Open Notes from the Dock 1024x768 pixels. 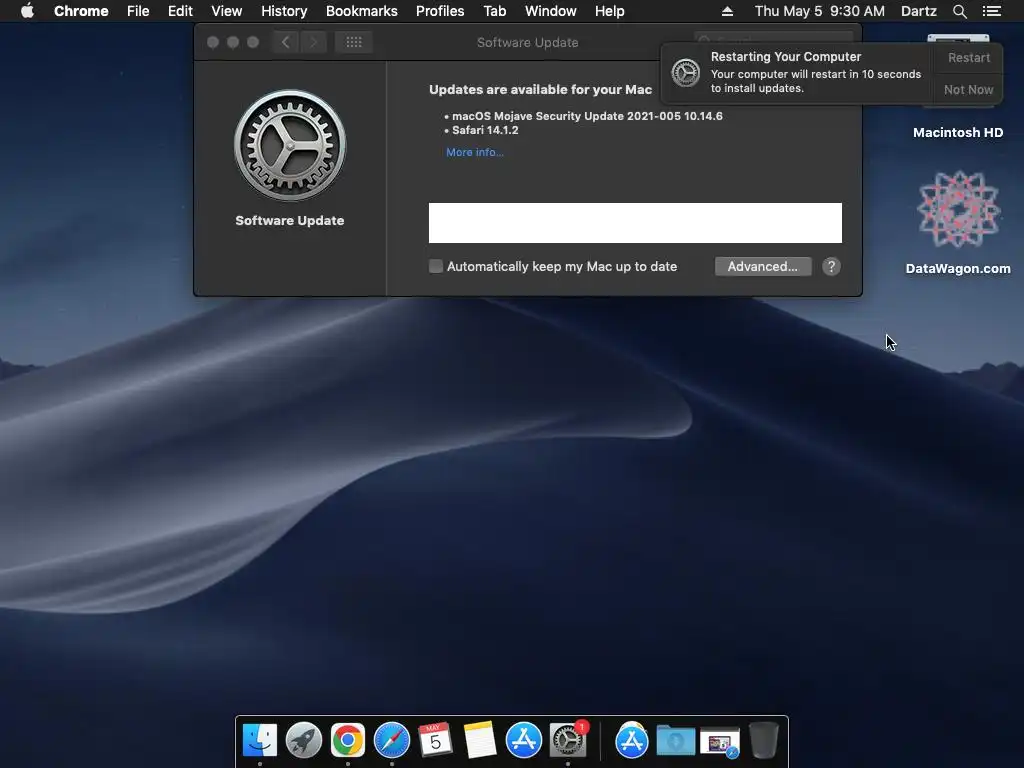tap(480, 741)
